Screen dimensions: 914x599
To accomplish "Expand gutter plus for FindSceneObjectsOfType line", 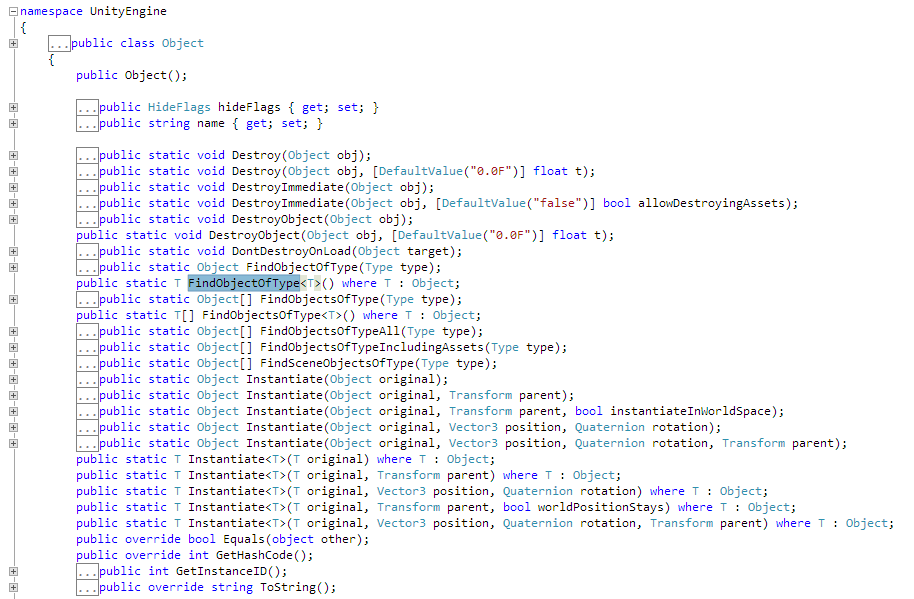I will (13, 364).
